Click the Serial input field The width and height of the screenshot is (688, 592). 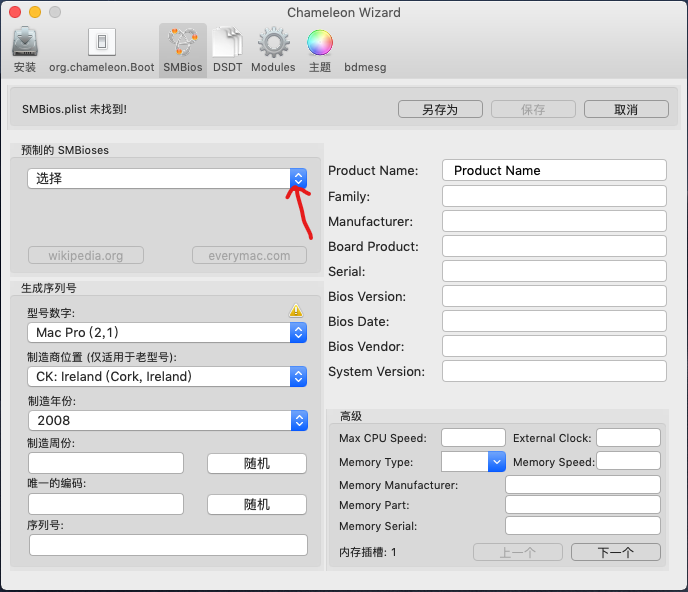pyautogui.click(x=554, y=271)
